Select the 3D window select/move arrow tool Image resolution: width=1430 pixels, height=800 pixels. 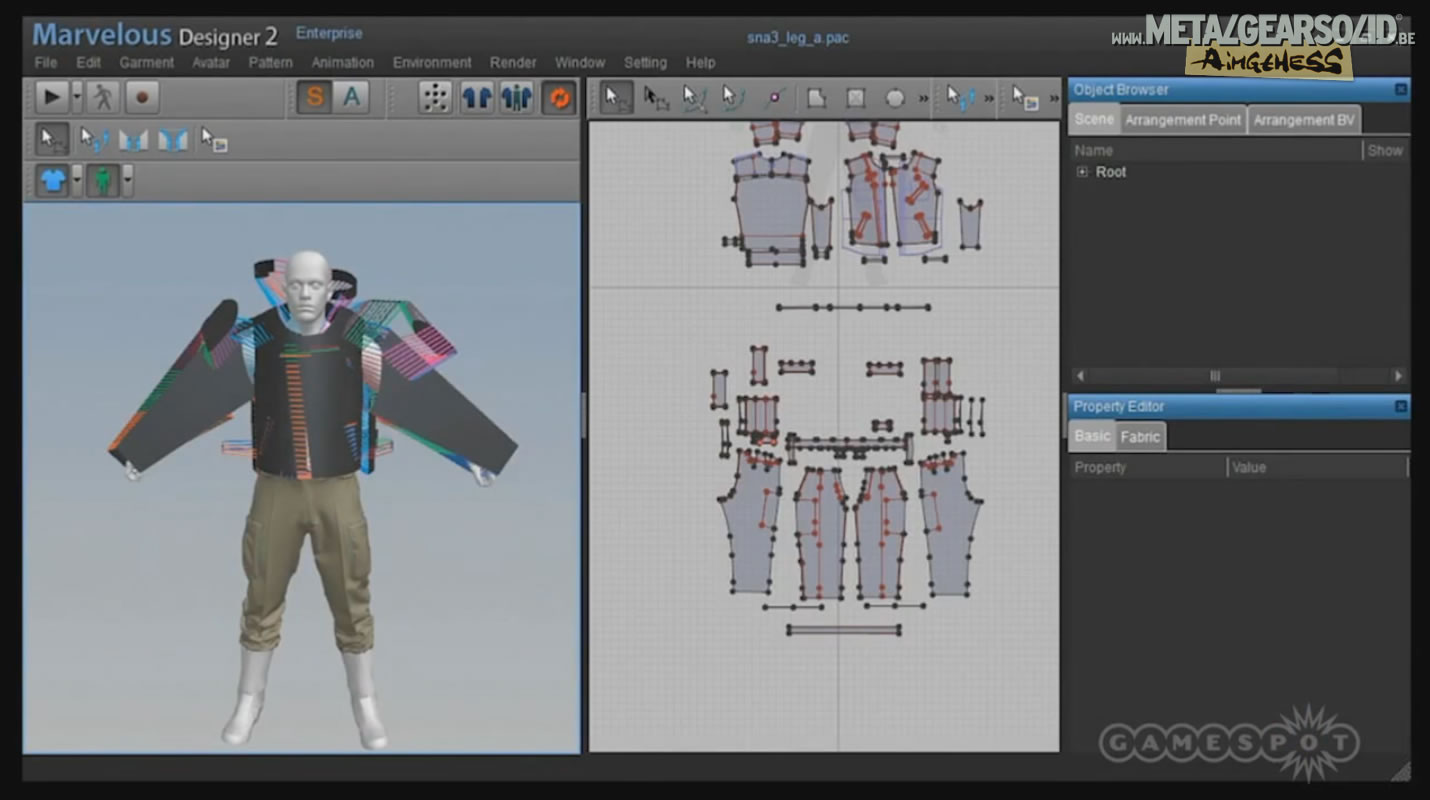point(52,139)
